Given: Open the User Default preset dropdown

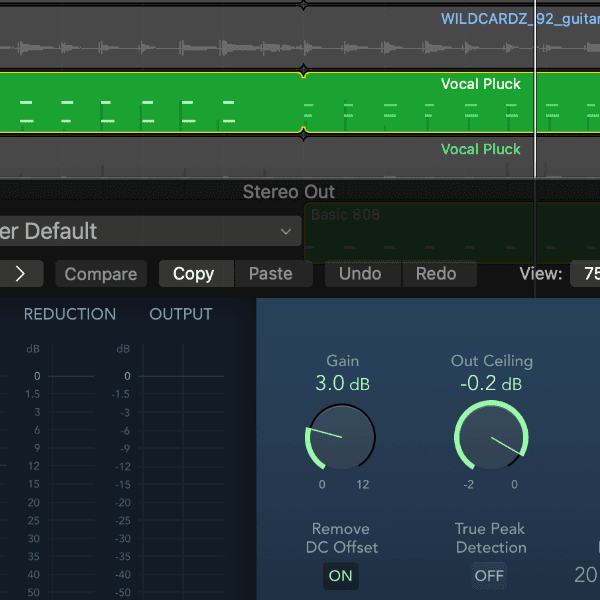Looking at the screenshot, I should click(148, 231).
